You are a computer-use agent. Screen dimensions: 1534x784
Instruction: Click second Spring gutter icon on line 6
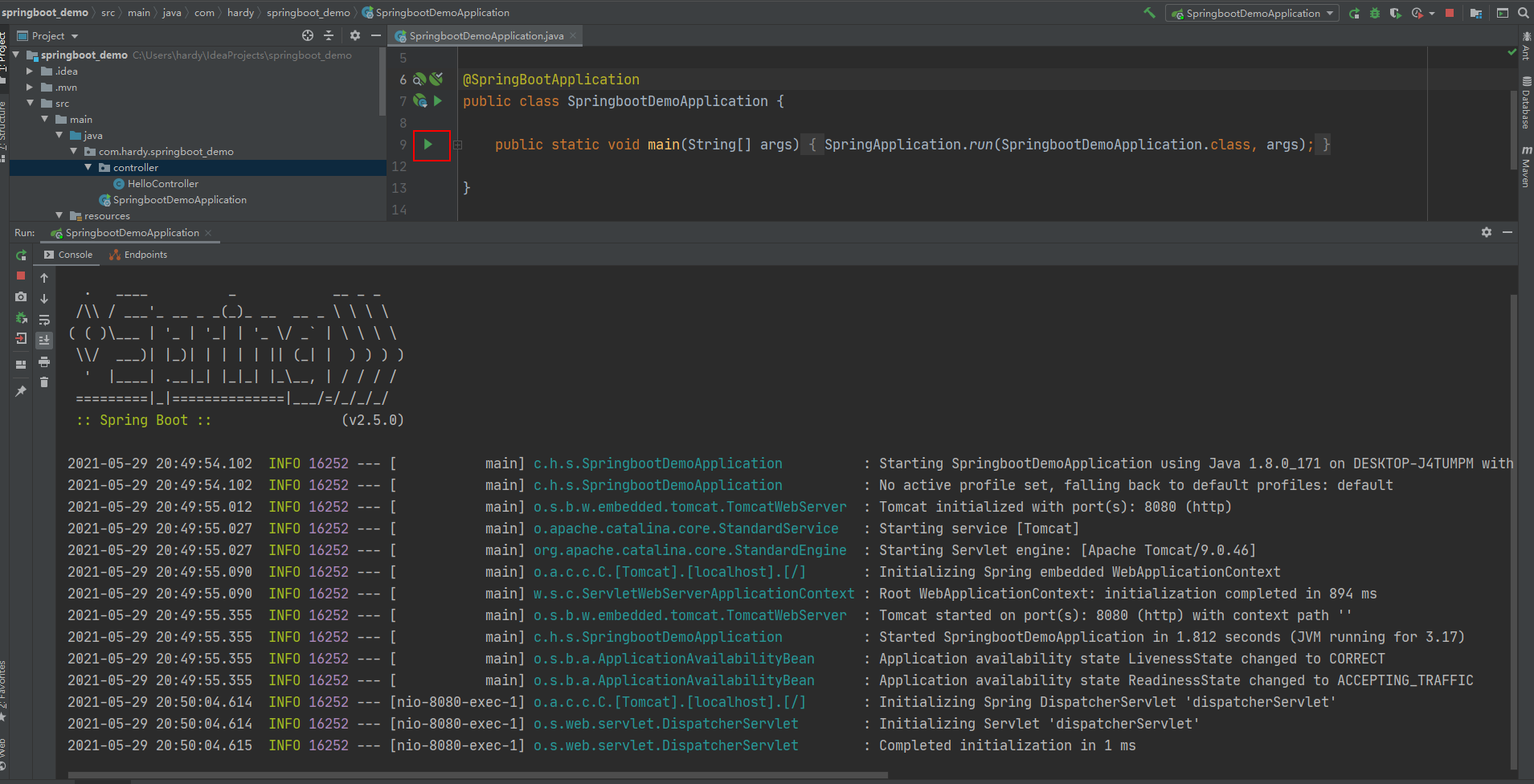(x=436, y=79)
